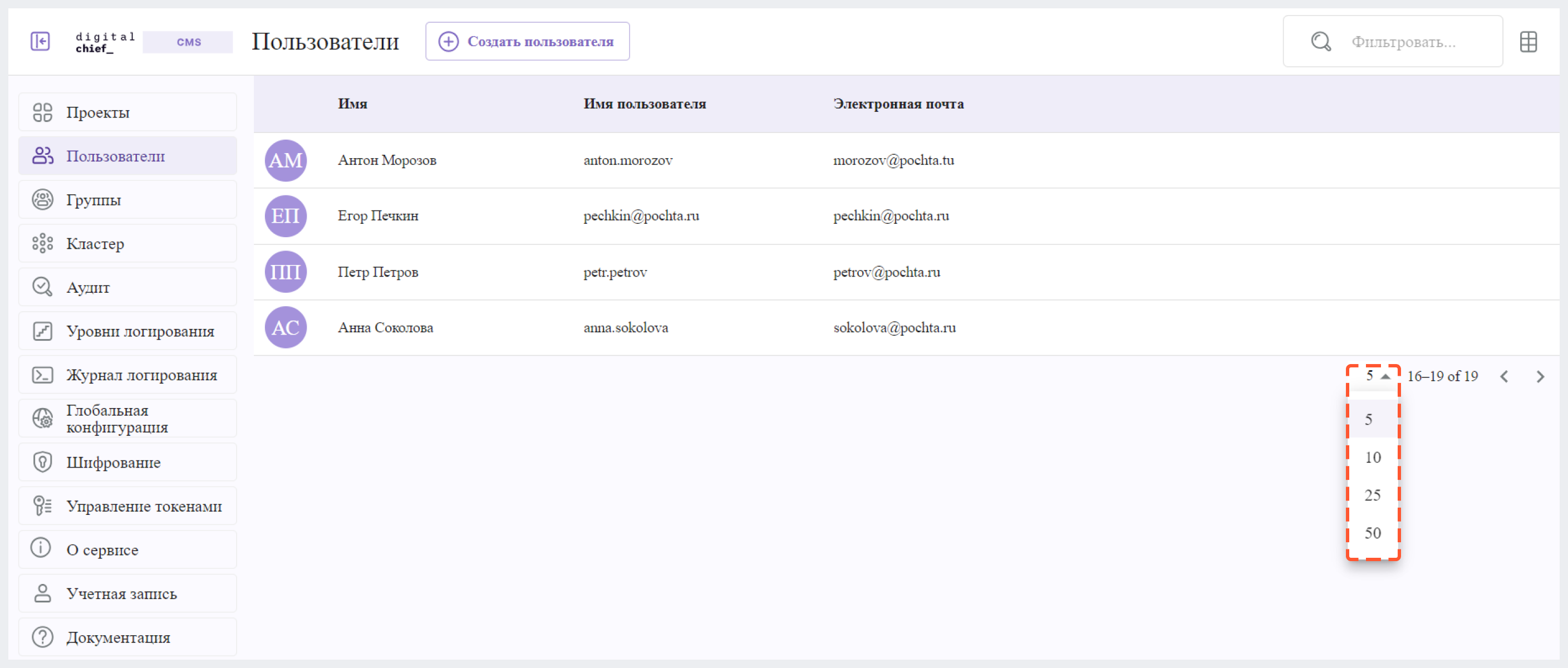Image resolution: width=1568 pixels, height=668 pixels.
Task: Click Создать пользователя button
Action: pos(527,41)
